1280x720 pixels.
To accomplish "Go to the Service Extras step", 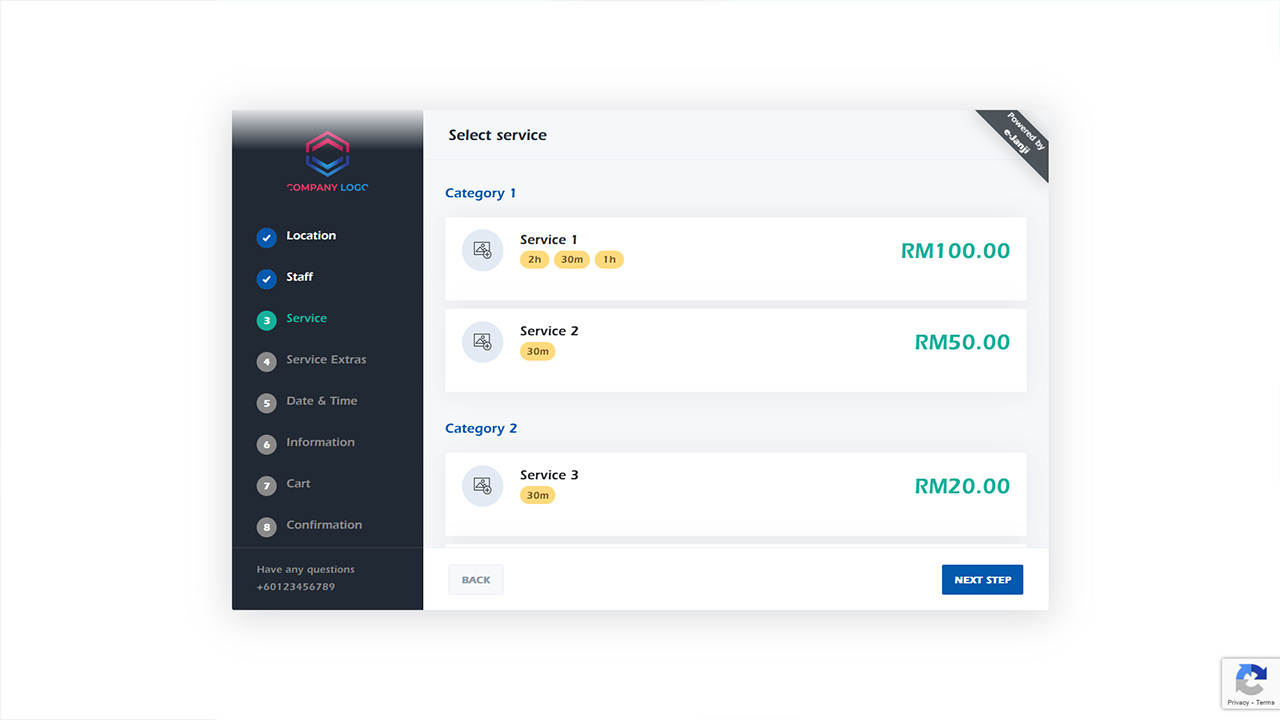I will [326, 360].
